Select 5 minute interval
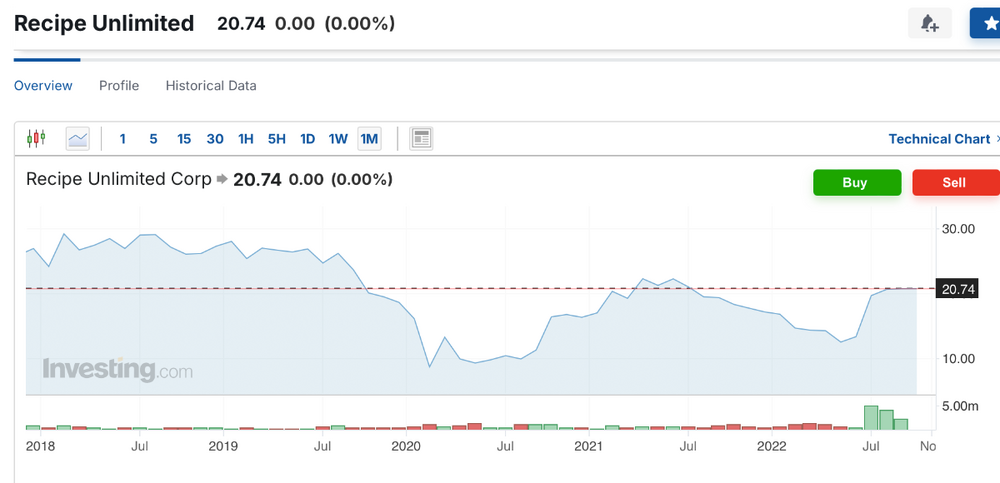1000x483 pixels. coord(153,138)
